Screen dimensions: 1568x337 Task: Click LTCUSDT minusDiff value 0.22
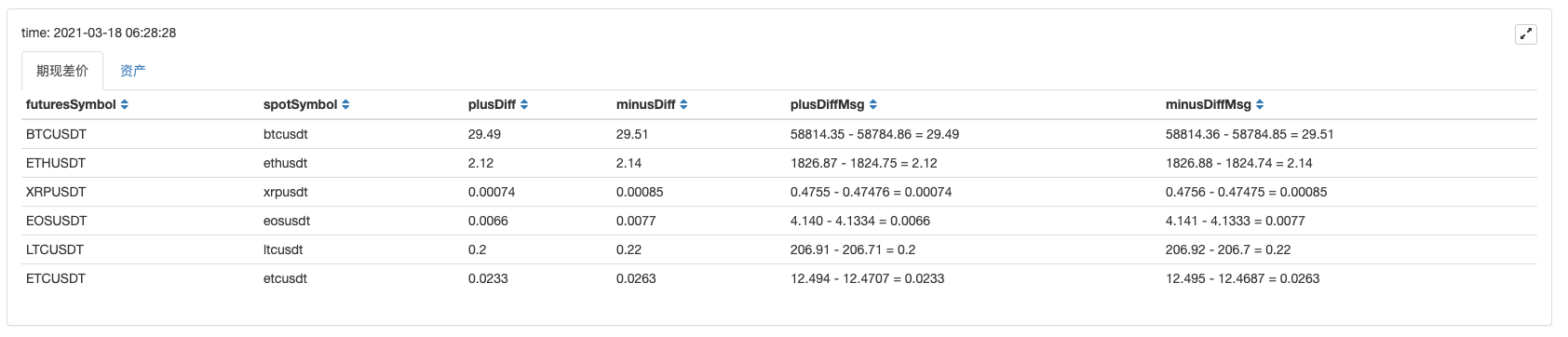coord(629,249)
